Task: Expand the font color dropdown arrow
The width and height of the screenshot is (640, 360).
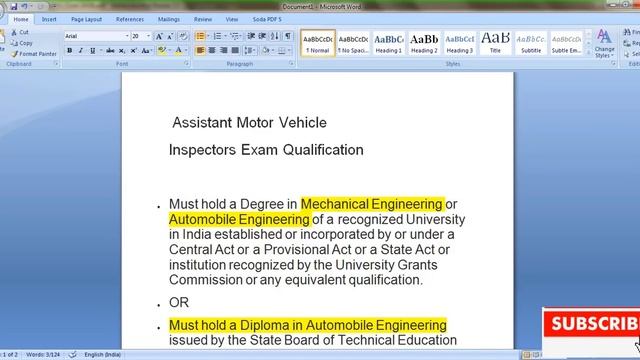Action: coord(186,51)
